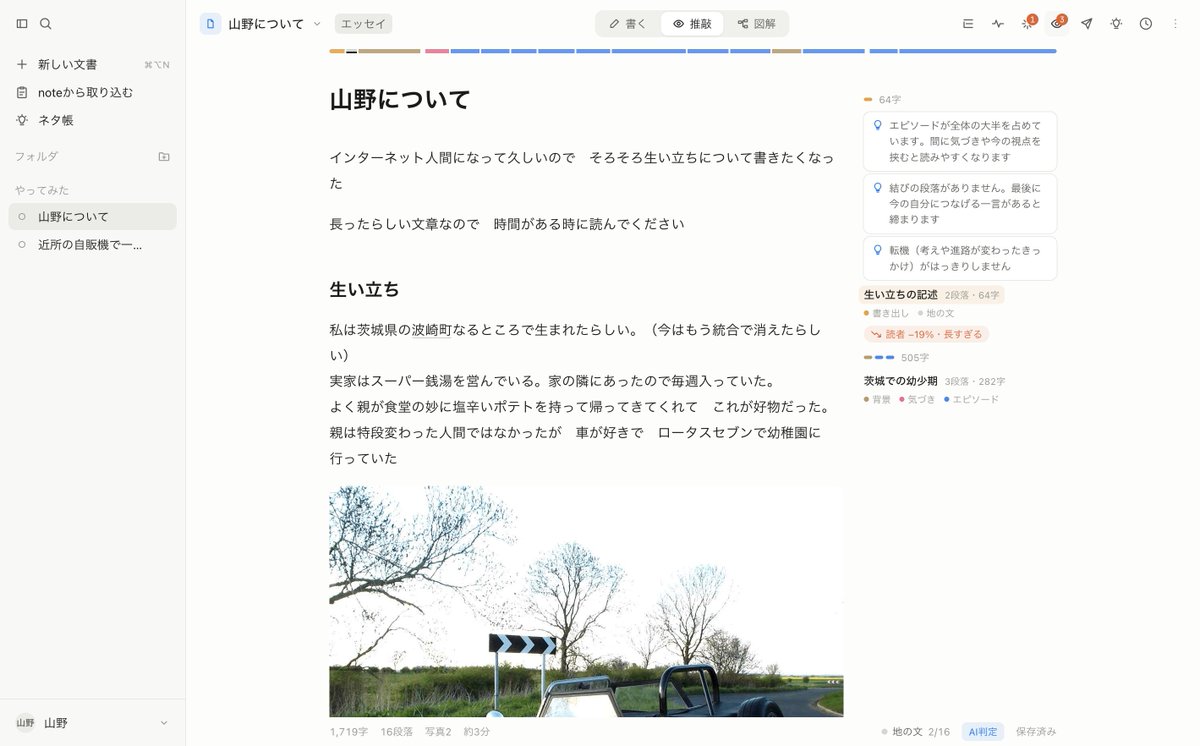Screen dimensions: 1200x746
Task: Click the やってみた folder label
Action: 41,190
